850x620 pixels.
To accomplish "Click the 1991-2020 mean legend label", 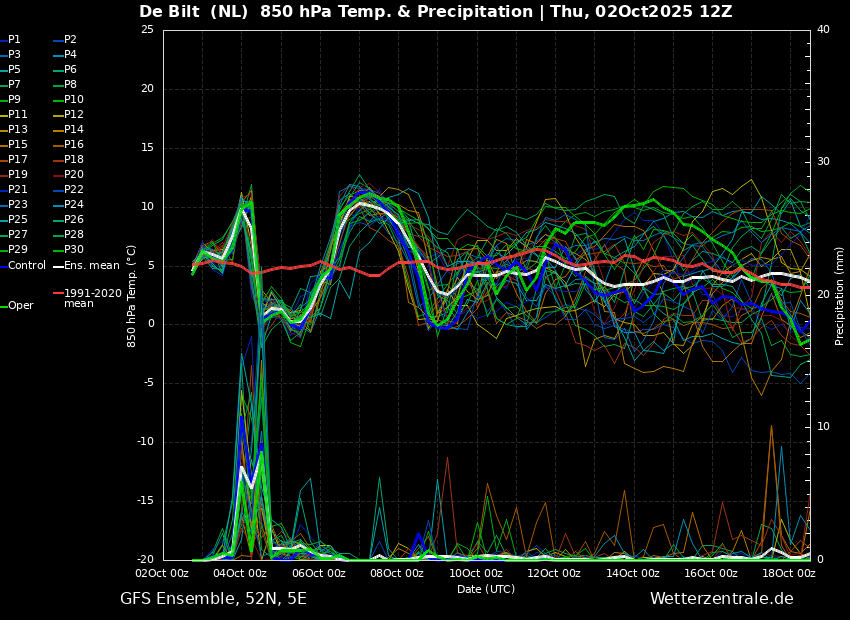I will point(92,298).
